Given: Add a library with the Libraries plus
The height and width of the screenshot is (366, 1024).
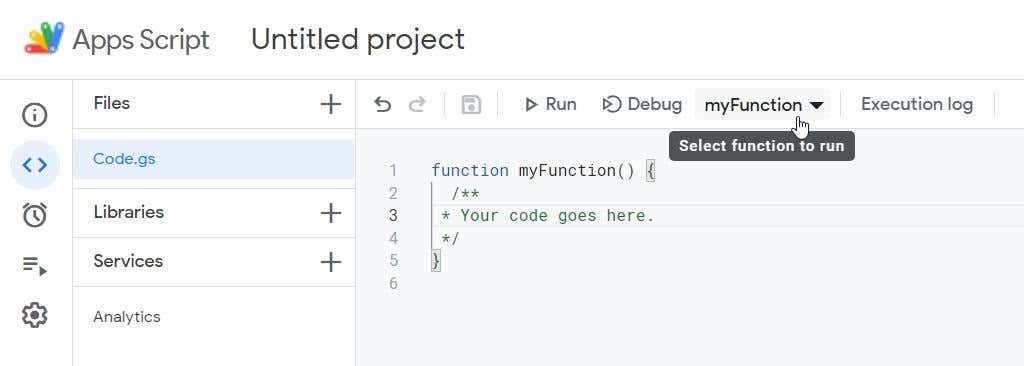Looking at the screenshot, I should 330,212.
